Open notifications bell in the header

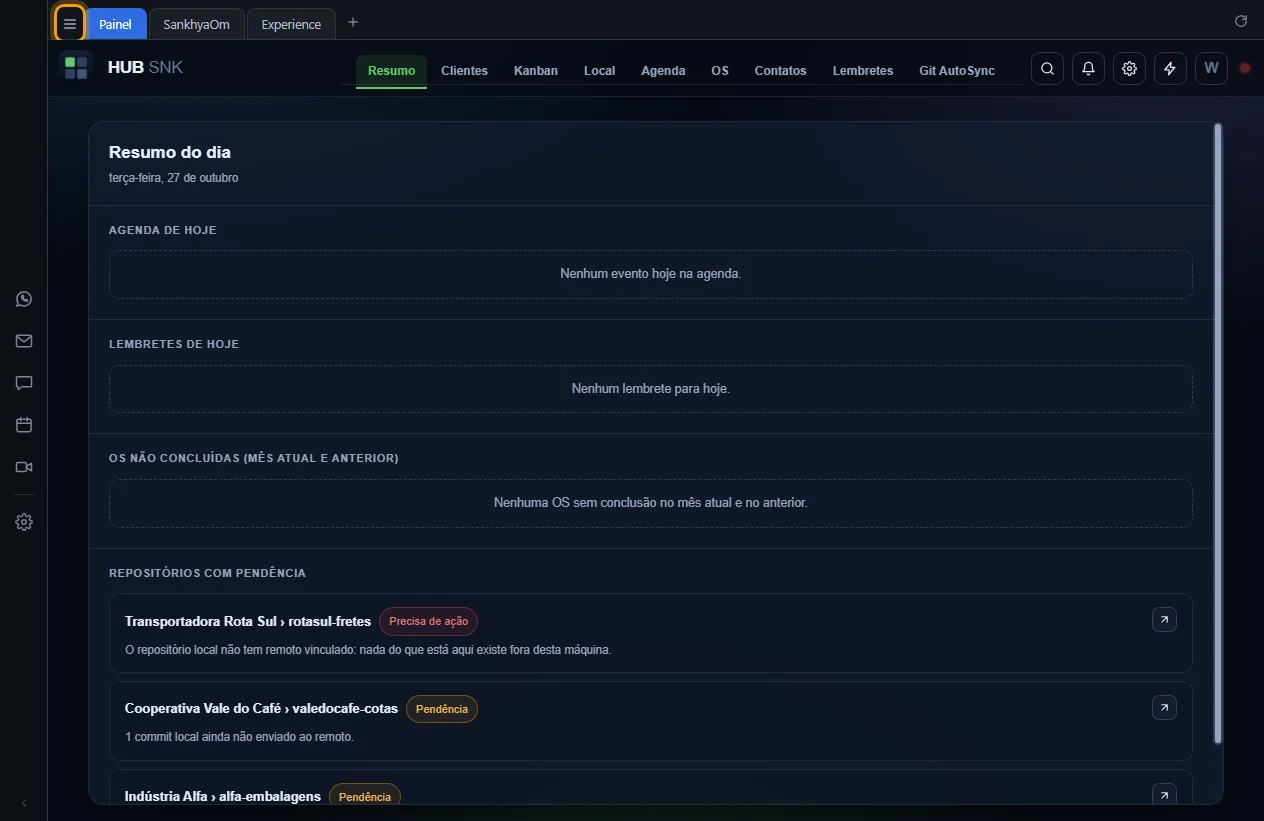[1088, 69]
